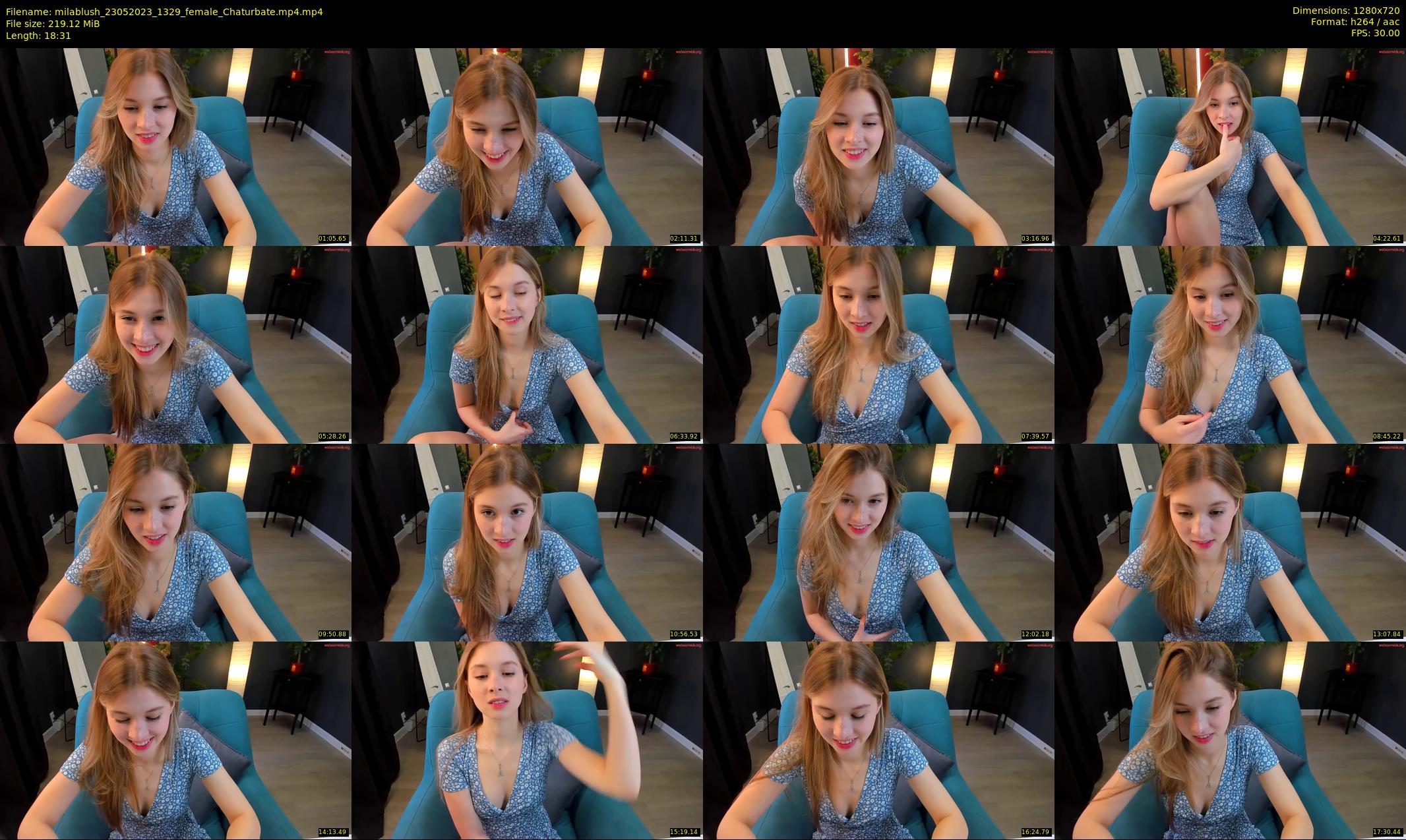Open the thumbnail stamped 02:11.31
This screenshot has width=1406, height=840.
527,146
